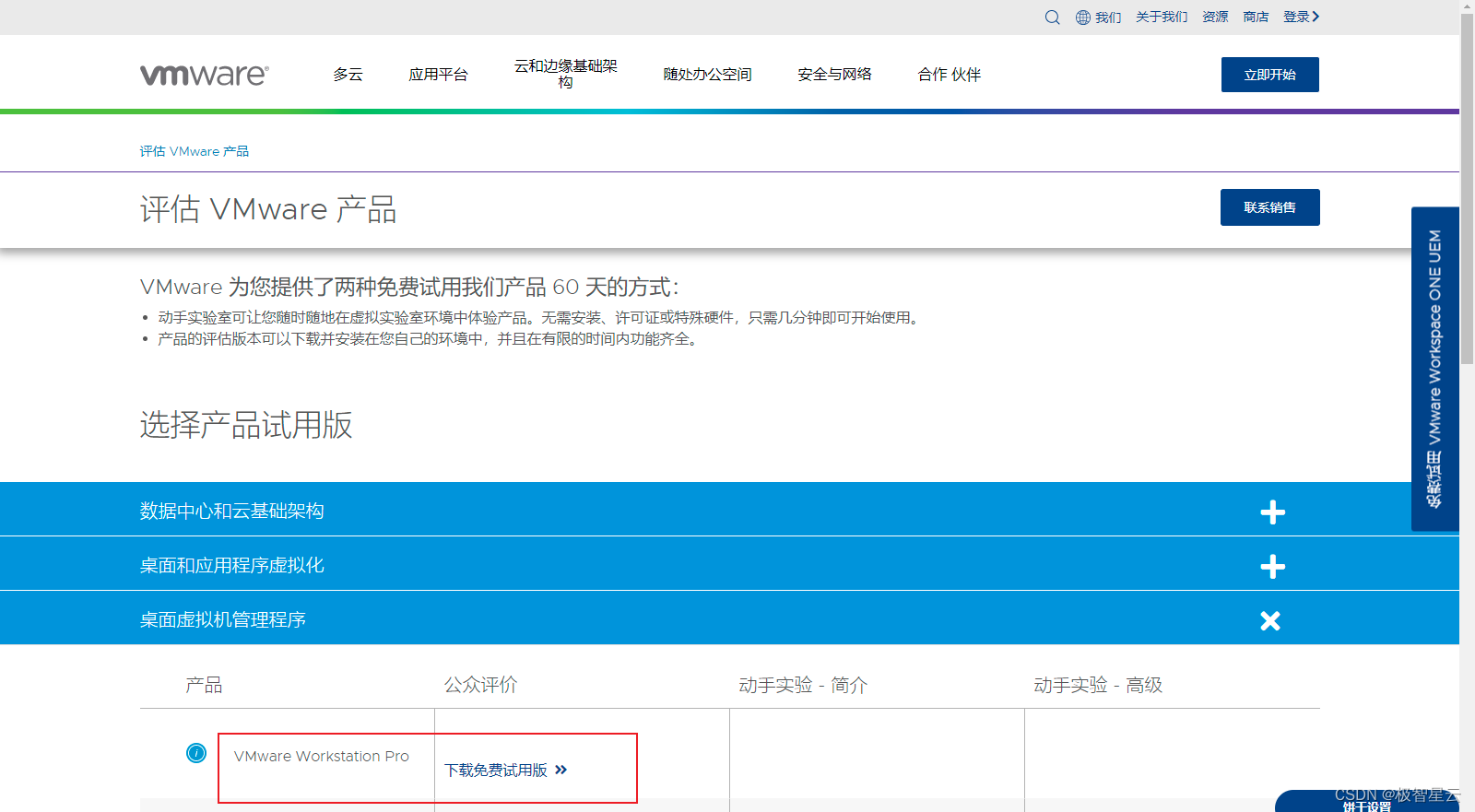Click the 资源 link
This screenshot has height=812, width=1475.
(x=1215, y=18)
